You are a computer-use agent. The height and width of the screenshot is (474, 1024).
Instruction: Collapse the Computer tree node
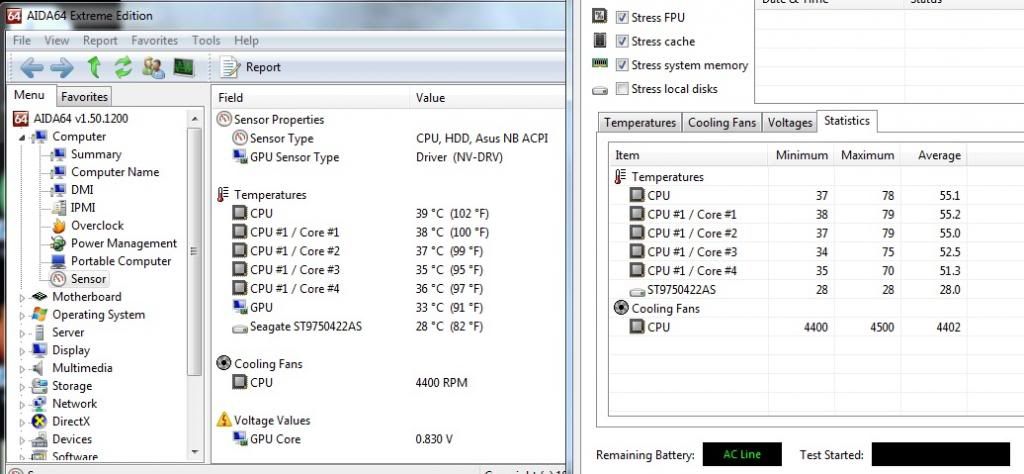click(x=22, y=137)
